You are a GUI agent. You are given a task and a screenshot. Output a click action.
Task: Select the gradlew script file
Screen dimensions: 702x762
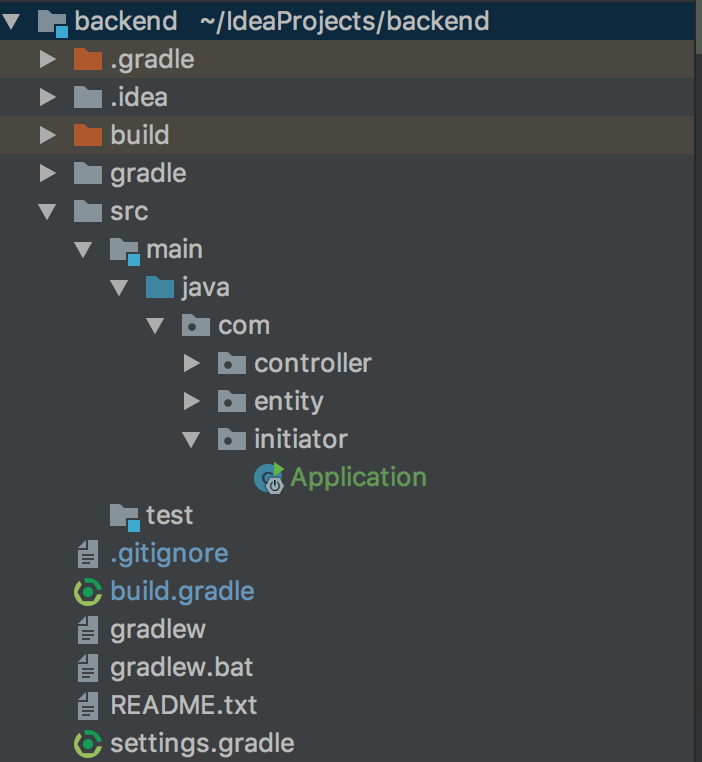(158, 630)
